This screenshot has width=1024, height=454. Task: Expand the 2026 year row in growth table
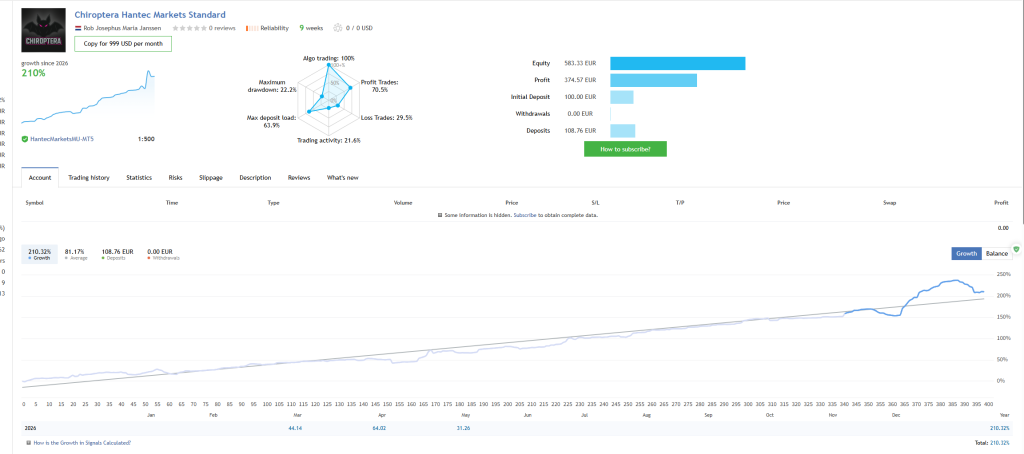tap(30, 428)
